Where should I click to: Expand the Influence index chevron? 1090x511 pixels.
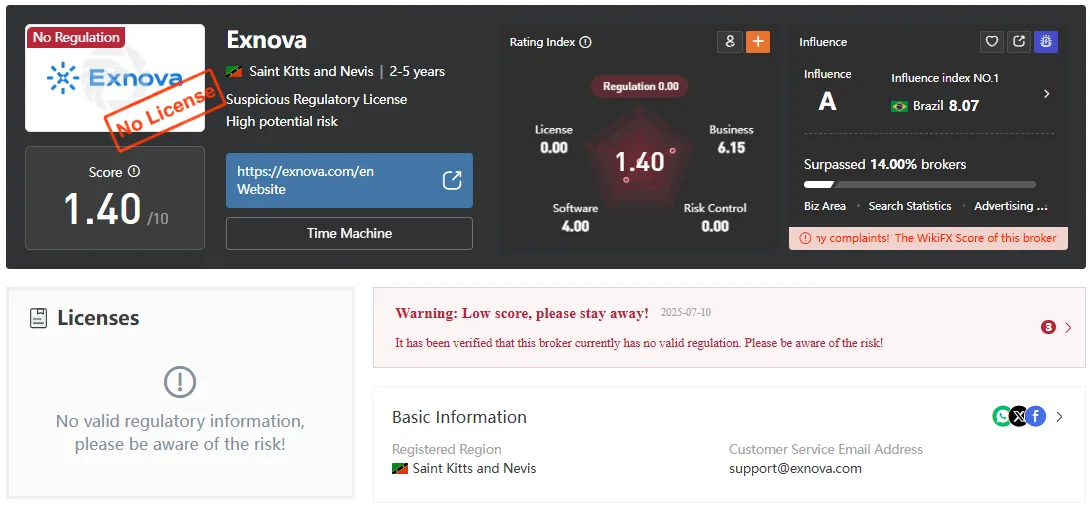1047,94
